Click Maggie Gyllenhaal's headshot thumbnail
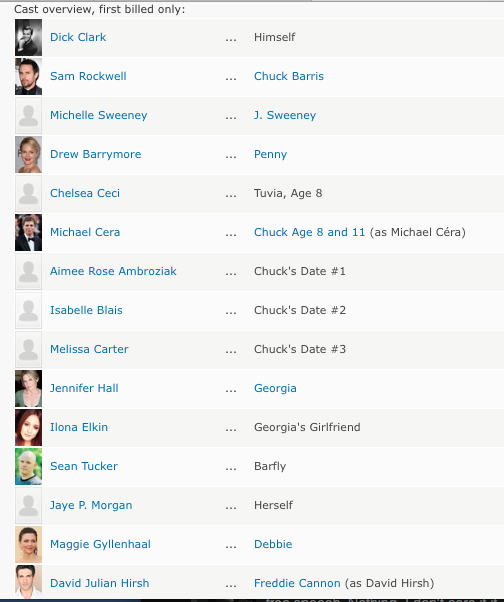The width and height of the screenshot is (504, 602). (28, 544)
